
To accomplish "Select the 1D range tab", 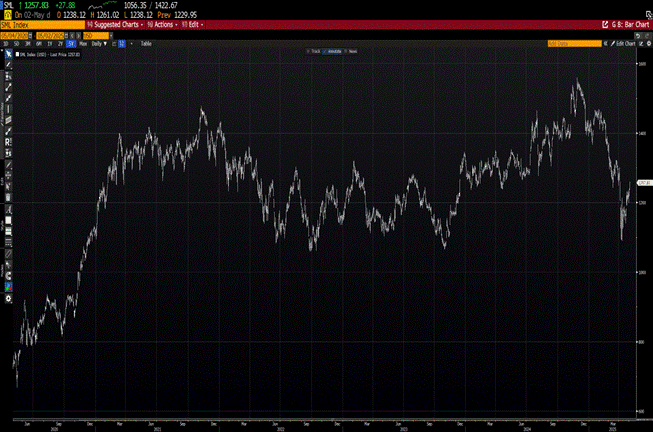I will [6, 44].
